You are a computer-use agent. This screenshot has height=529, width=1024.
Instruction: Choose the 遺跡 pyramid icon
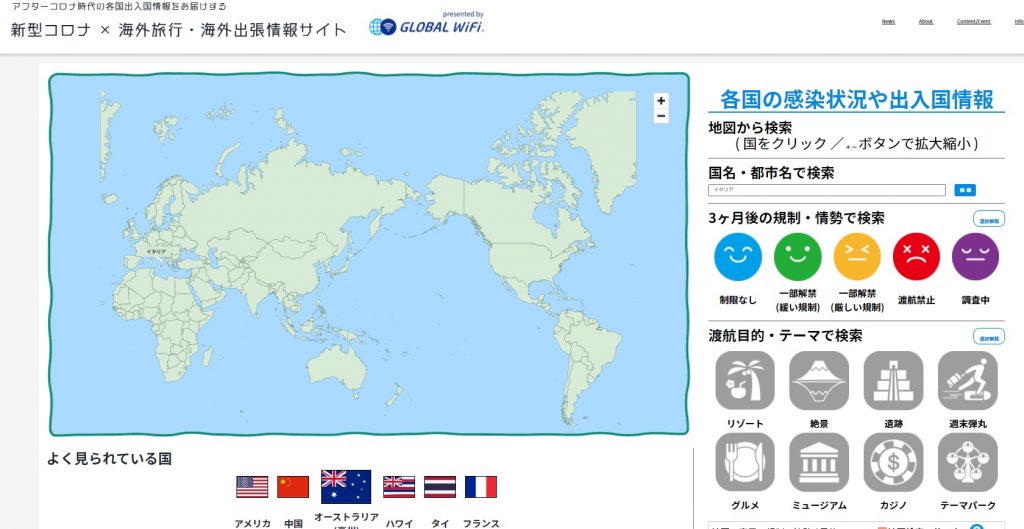(893, 381)
